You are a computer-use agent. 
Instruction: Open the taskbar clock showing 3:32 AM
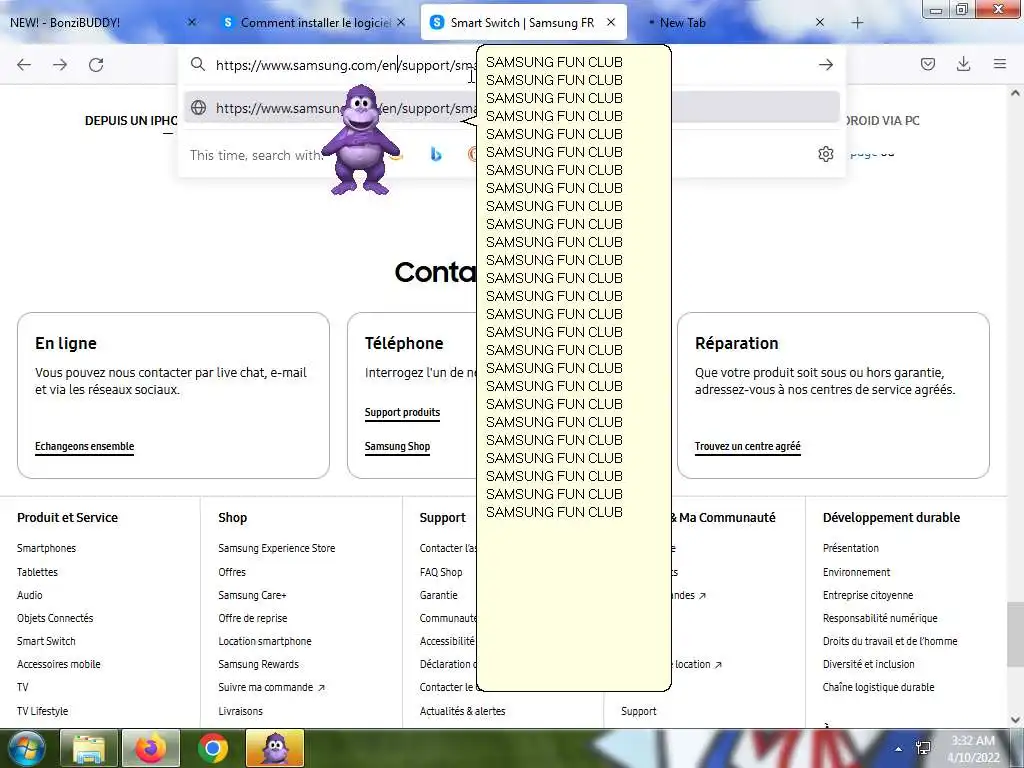pos(974,749)
